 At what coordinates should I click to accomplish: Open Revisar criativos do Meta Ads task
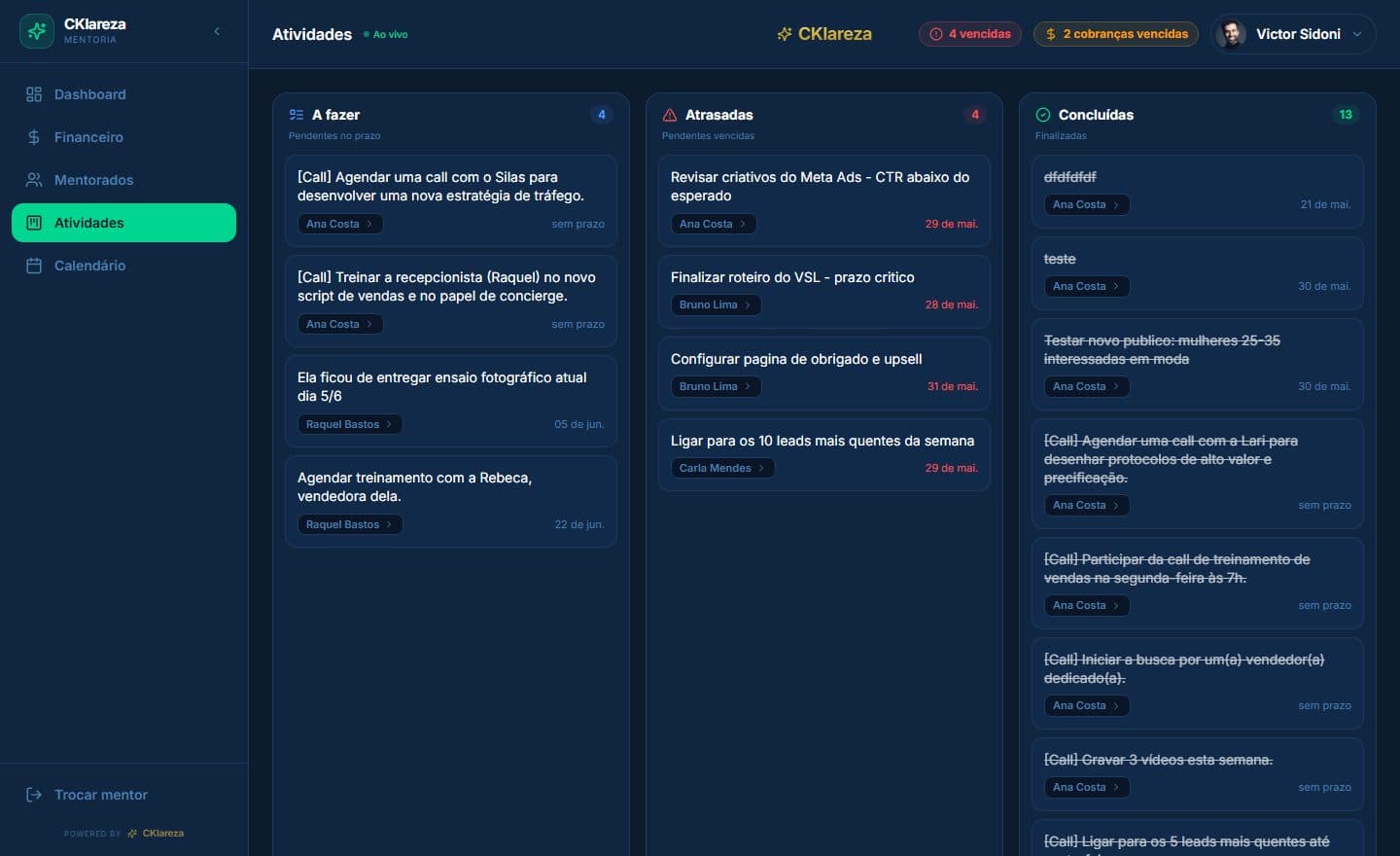(x=824, y=199)
